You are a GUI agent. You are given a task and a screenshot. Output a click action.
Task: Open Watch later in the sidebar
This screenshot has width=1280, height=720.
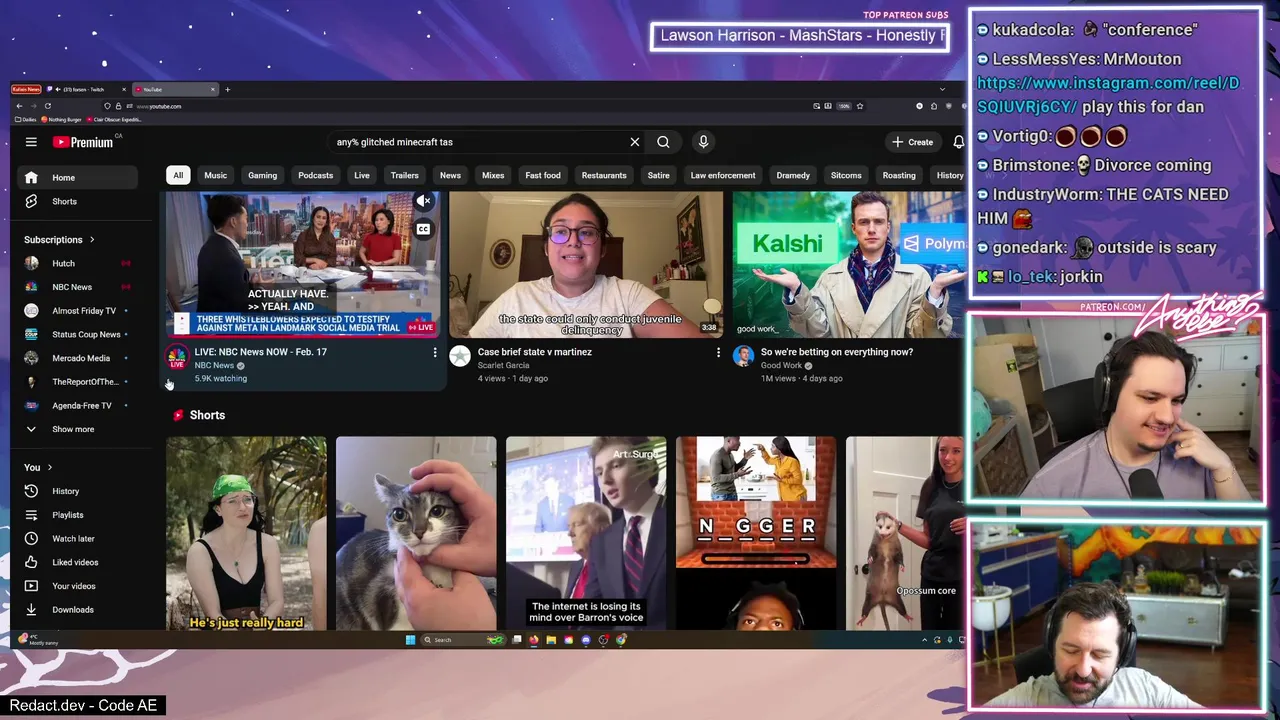click(78, 539)
